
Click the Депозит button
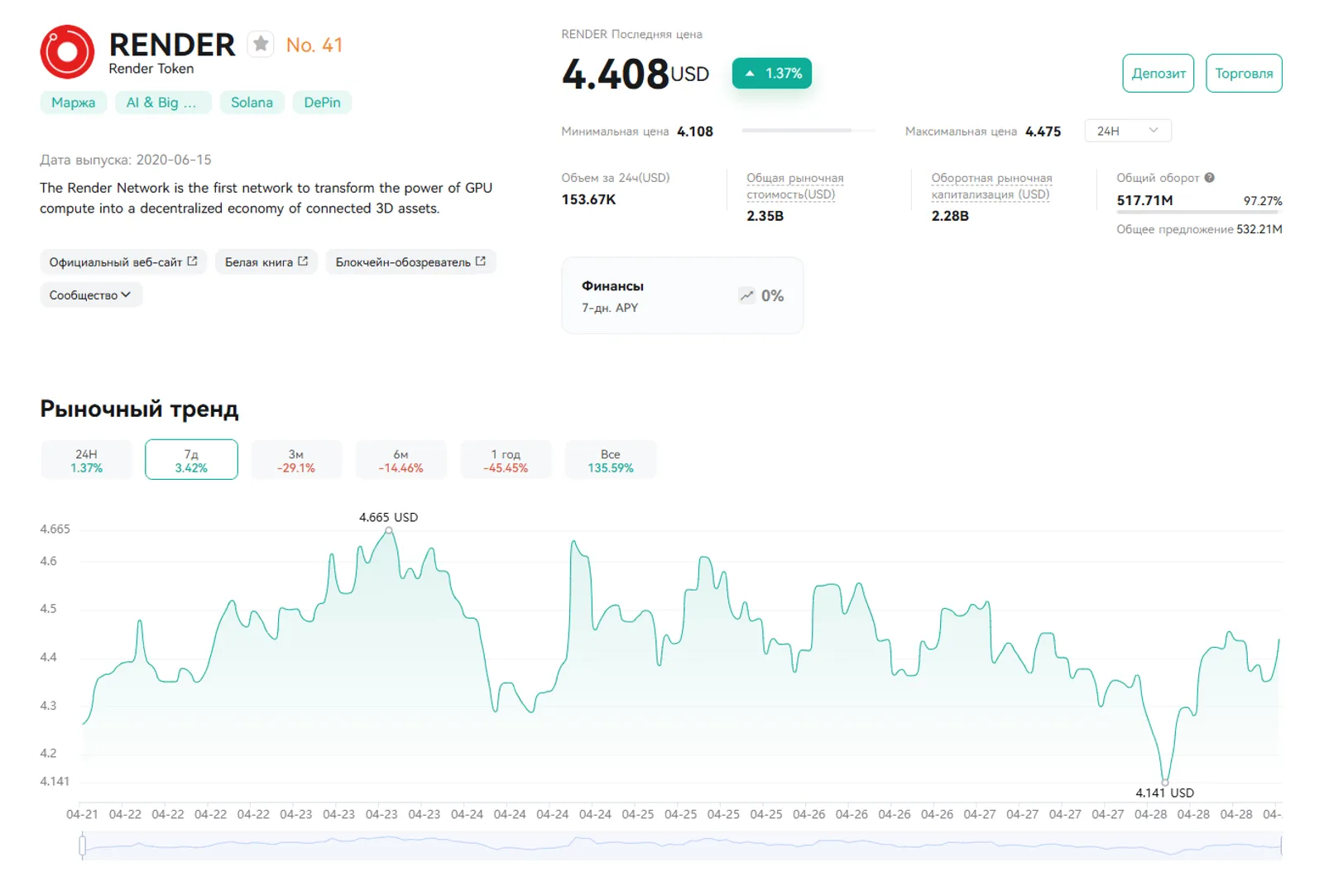(x=1158, y=74)
